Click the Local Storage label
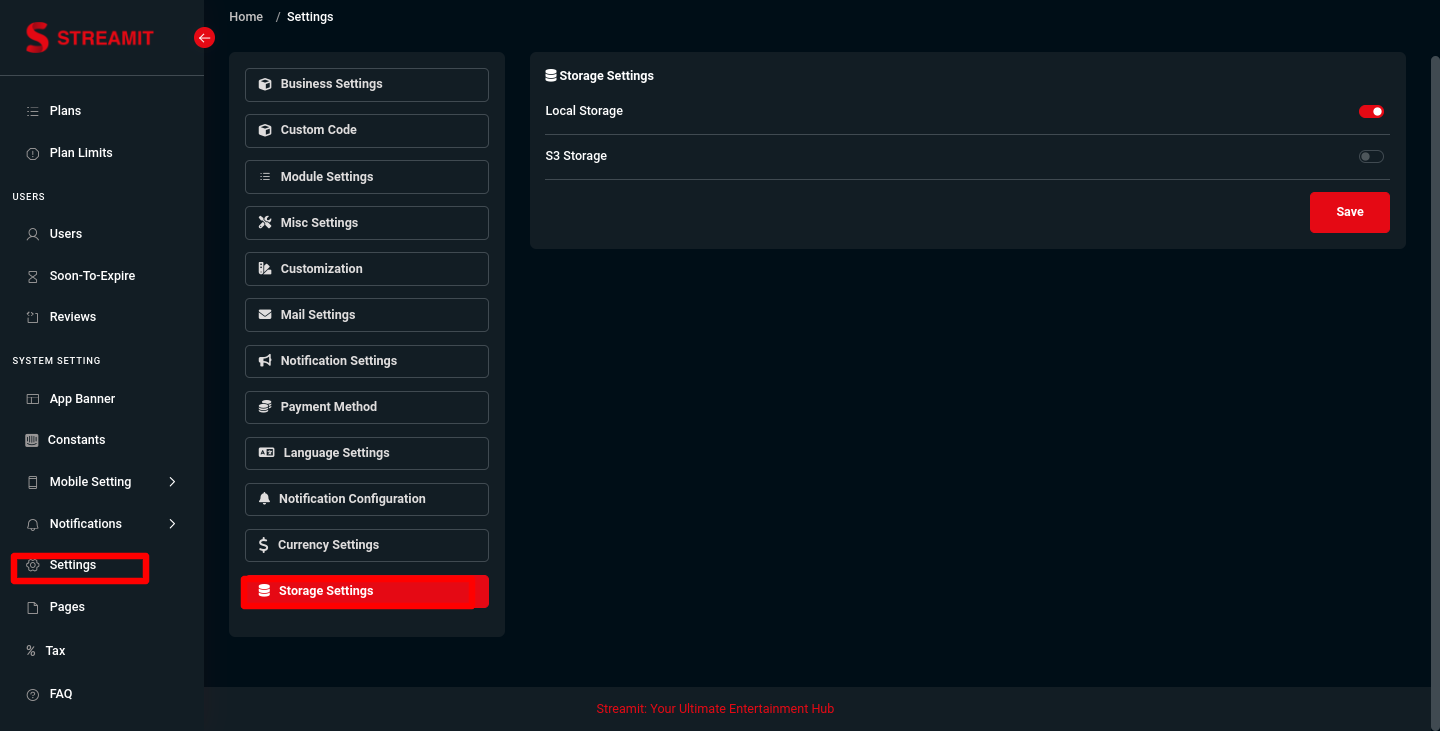The image size is (1440, 731). pos(584,111)
